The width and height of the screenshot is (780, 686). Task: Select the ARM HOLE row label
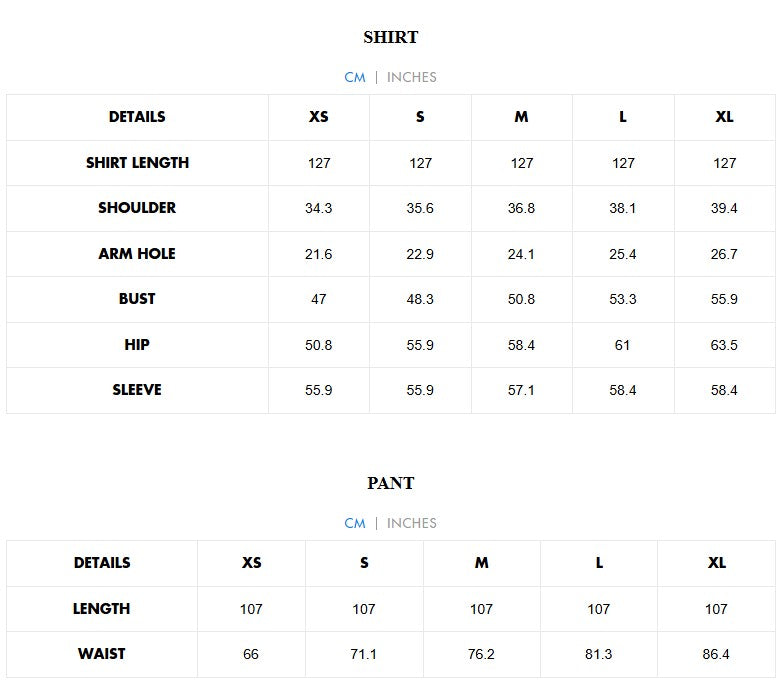pyautogui.click(x=137, y=254)
